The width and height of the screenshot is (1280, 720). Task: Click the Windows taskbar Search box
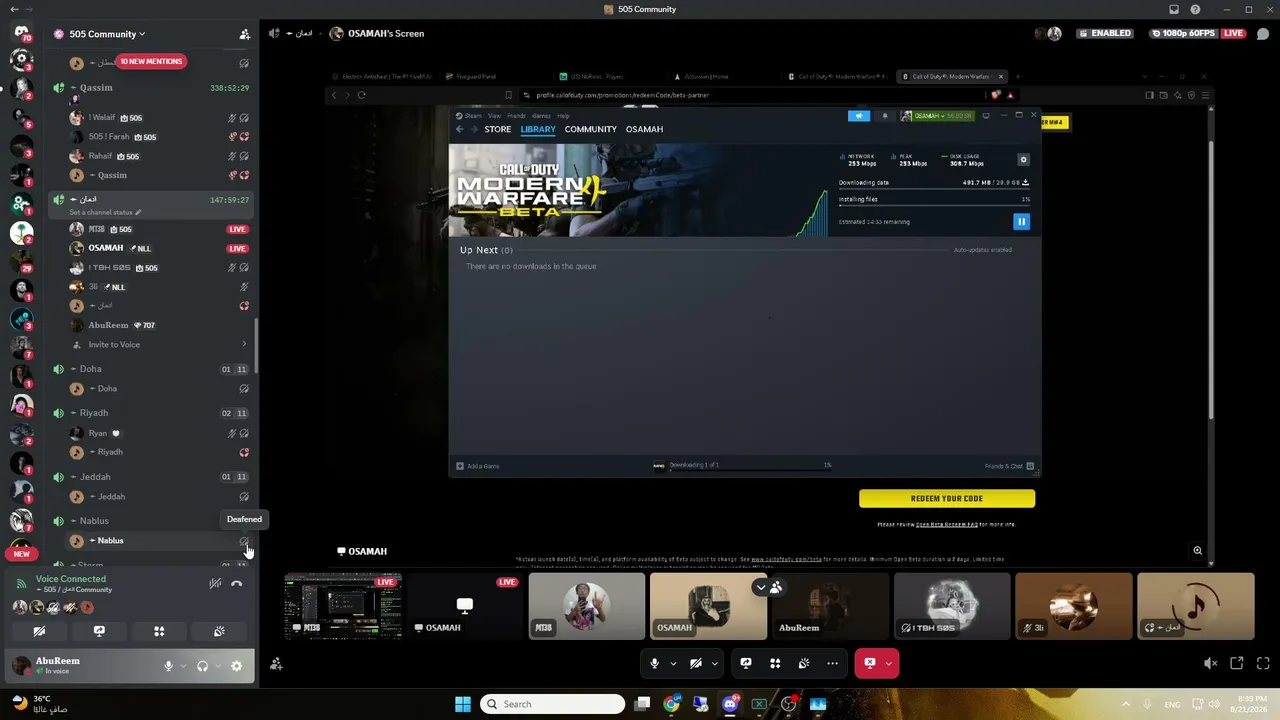[x=553, y=704]
